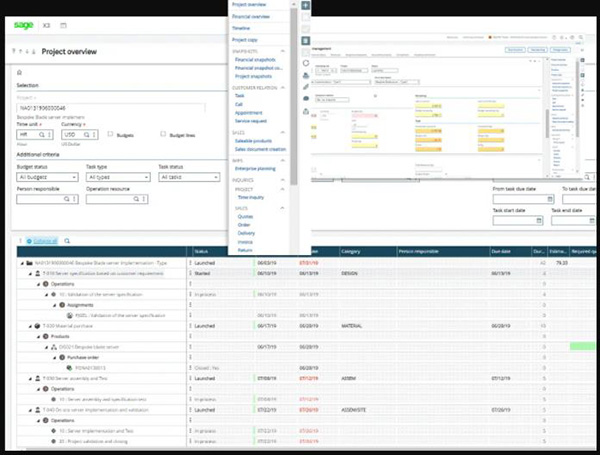Click the home icon above Selection

tap(20, 72)
